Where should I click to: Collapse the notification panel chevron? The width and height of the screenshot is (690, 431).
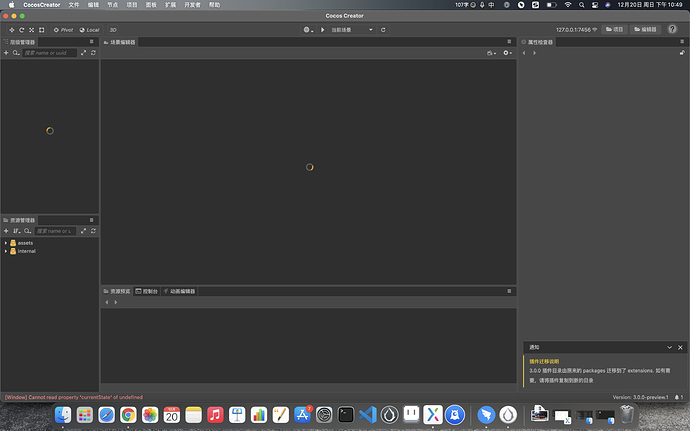669,347
